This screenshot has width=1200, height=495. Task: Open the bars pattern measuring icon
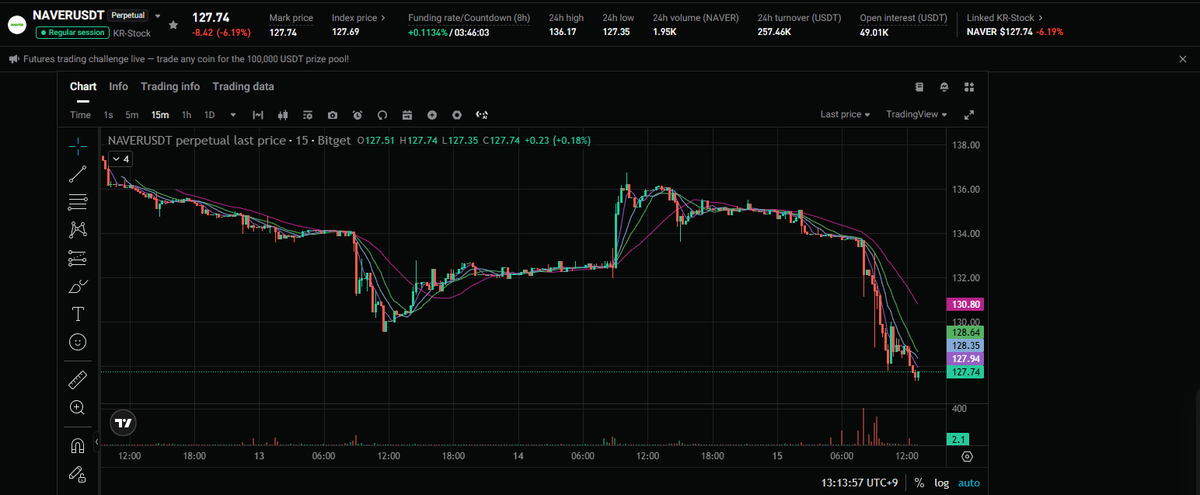coord(257,114)
